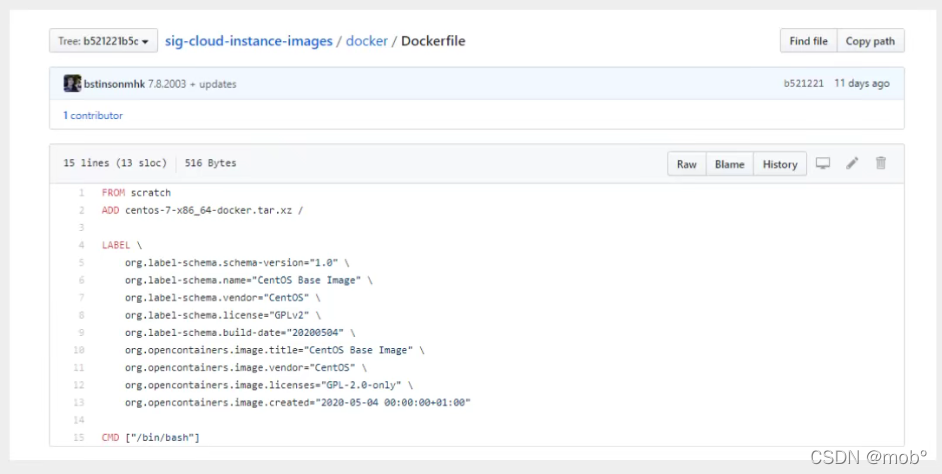View the 1 contributor list
942x474 pixels.
click(93, 116)
